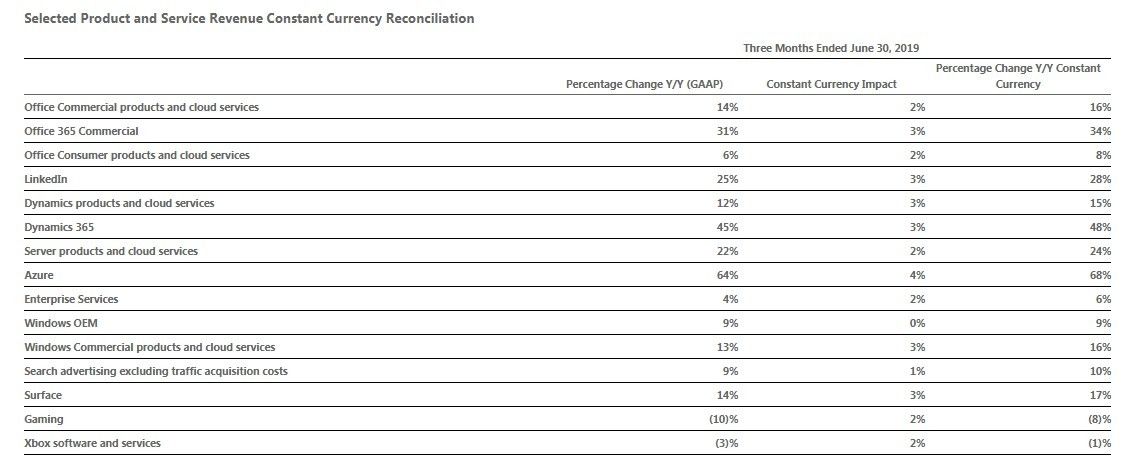Click the 'Server products and cloud services' label
The width and height of the screenshot is (1125, 467).
coord(111,251)
